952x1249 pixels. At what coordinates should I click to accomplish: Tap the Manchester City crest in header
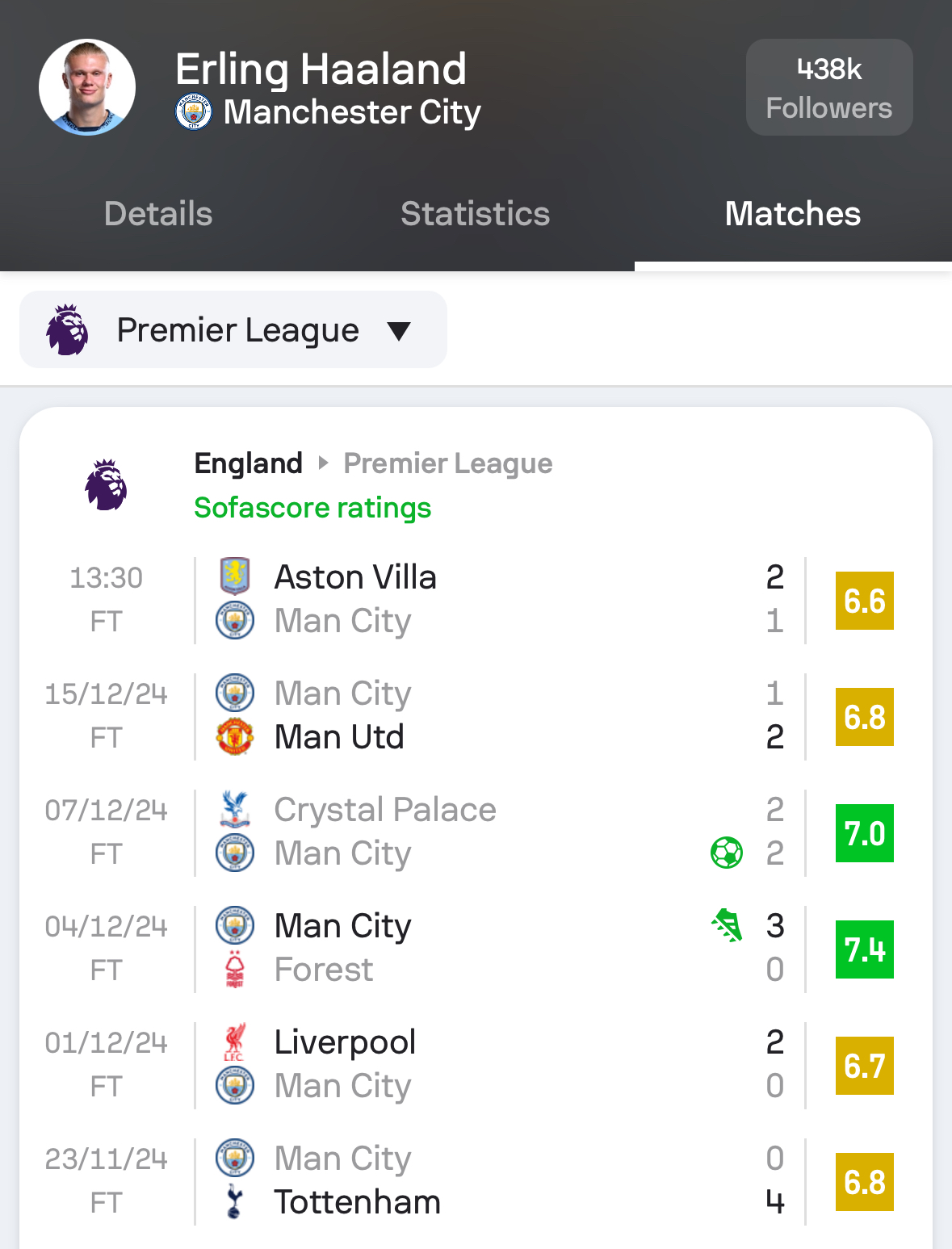click(194, 112)
